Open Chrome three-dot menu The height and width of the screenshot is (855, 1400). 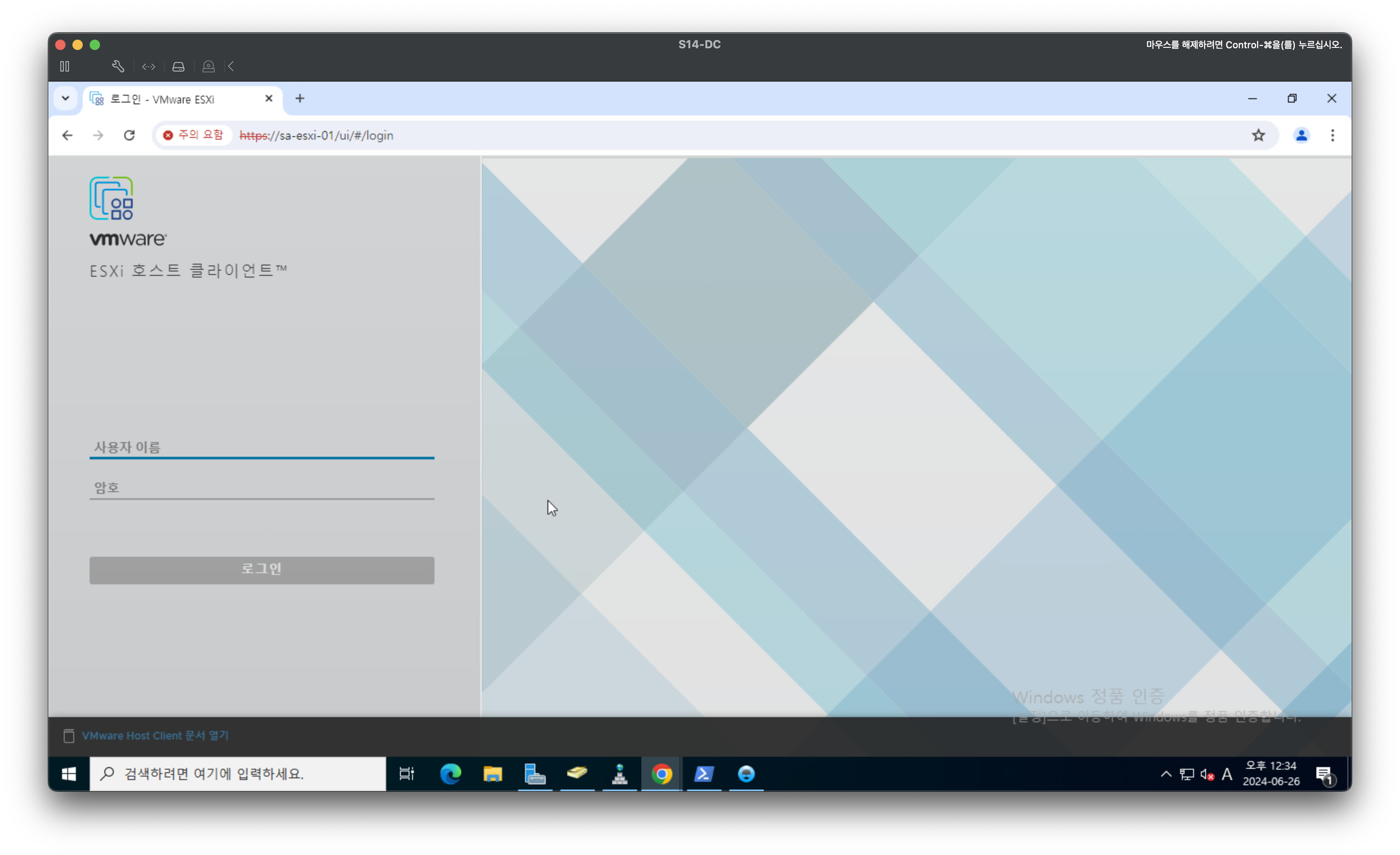(1332, 135)
